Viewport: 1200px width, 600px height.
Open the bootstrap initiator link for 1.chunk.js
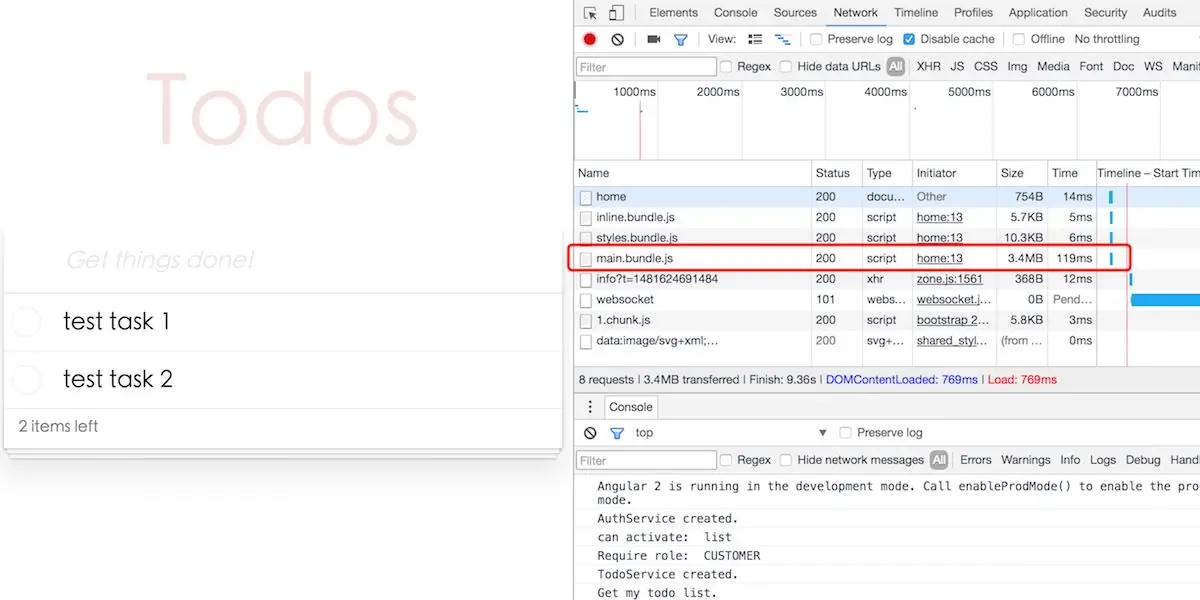pos(953,321)
